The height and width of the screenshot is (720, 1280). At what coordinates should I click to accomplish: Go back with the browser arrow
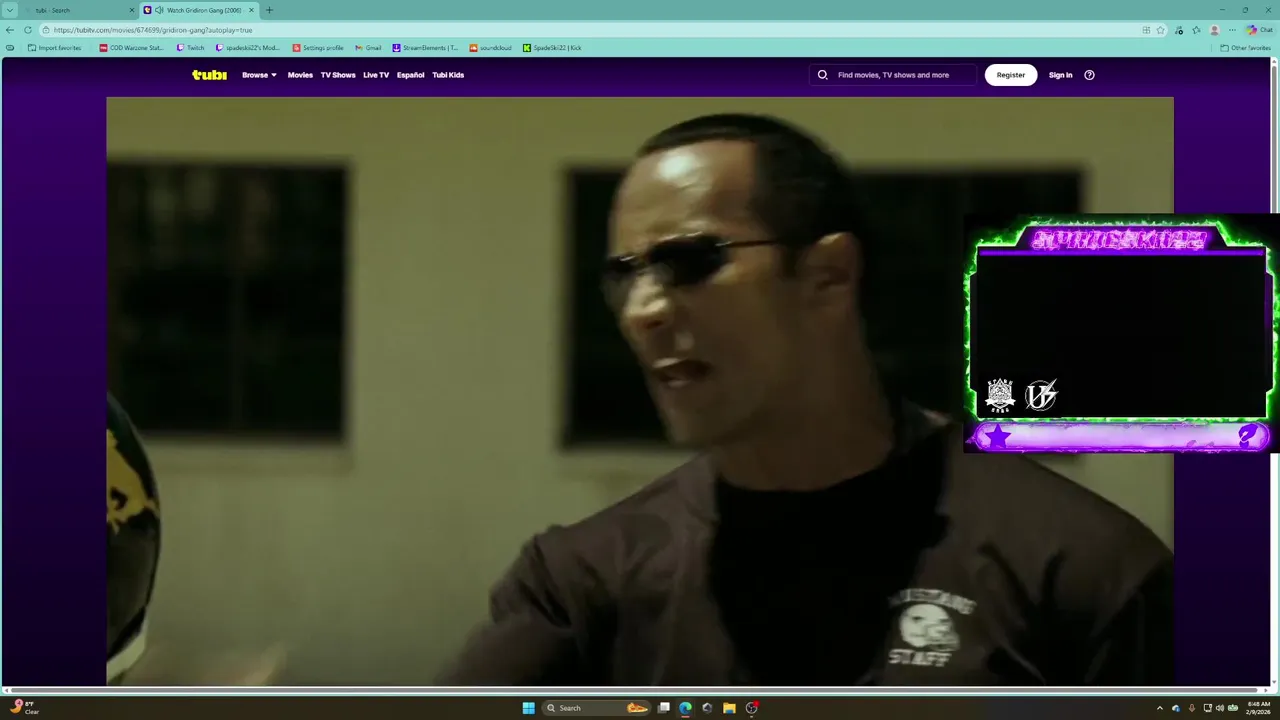pos(10,30)
